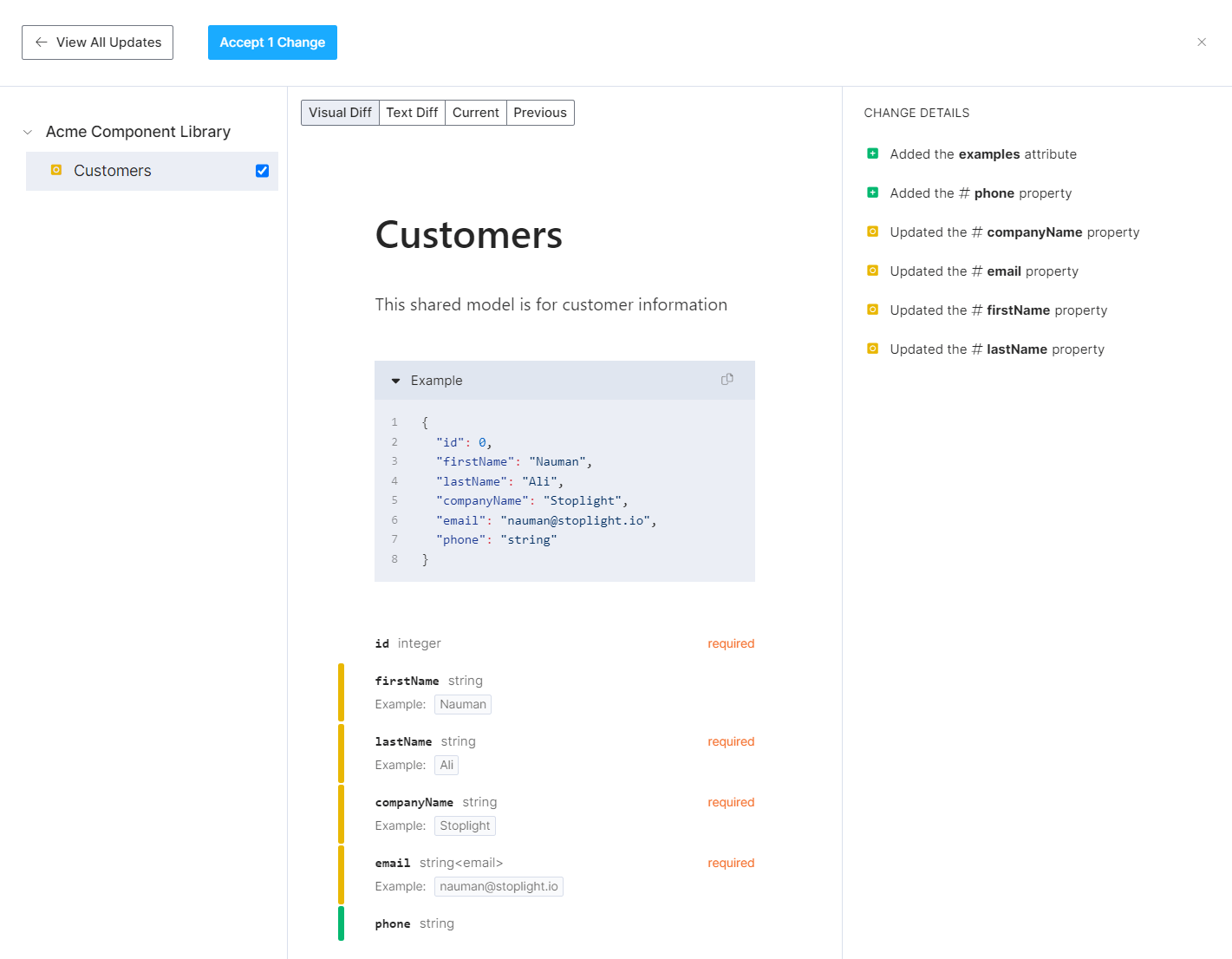Click the required label for companyName
This screenshot has width=1232, height=959.
click(x=731, y=802)
